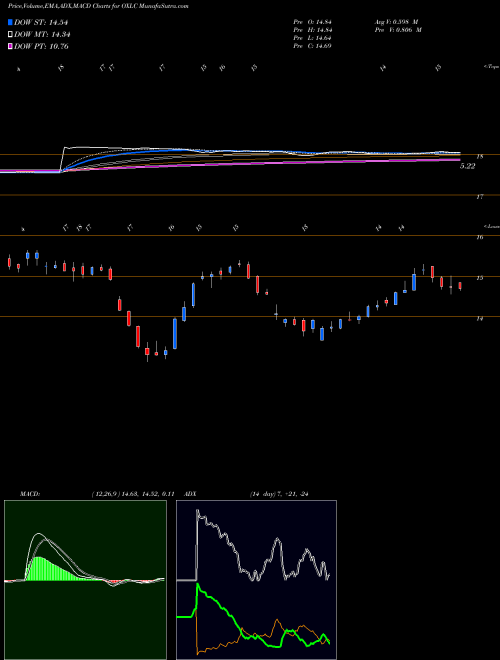Select the 'DOW PT: 10.76' legend text
The width and height of the screenshot is (500, 660).
click(41, 46)
